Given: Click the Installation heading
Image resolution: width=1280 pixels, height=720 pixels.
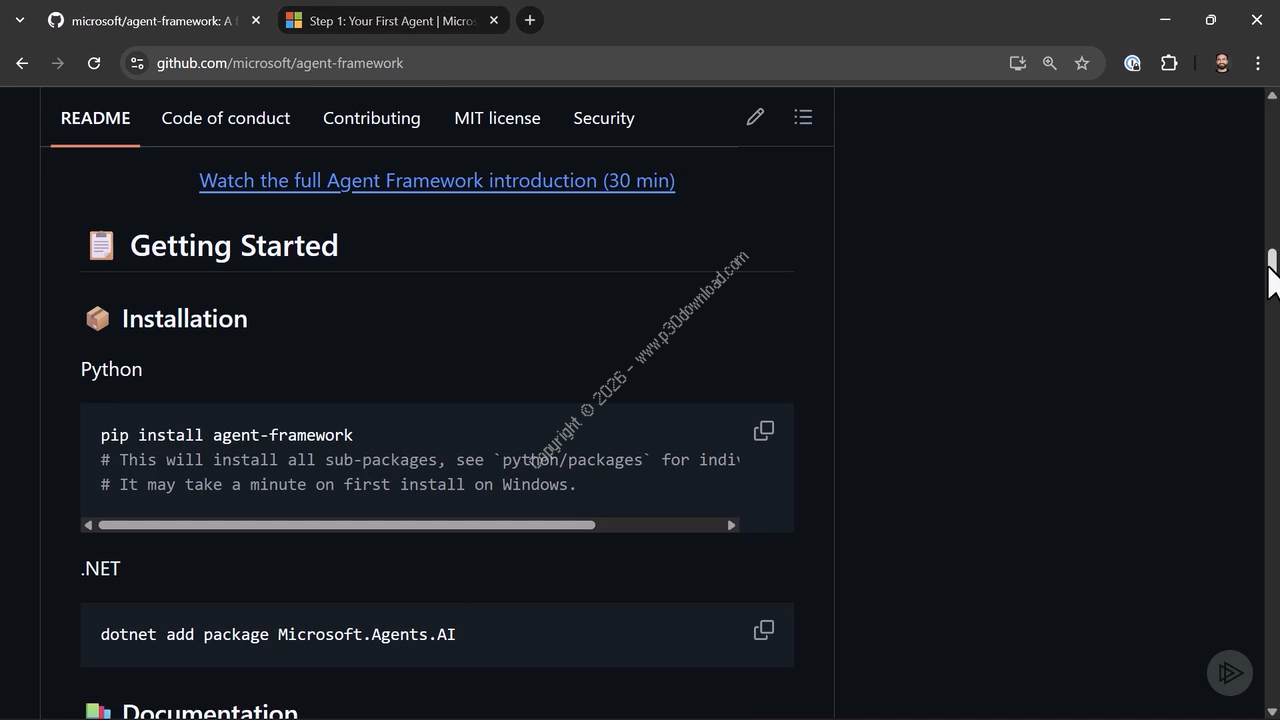Looking at the screenshot, I should [x=184, y=319].
